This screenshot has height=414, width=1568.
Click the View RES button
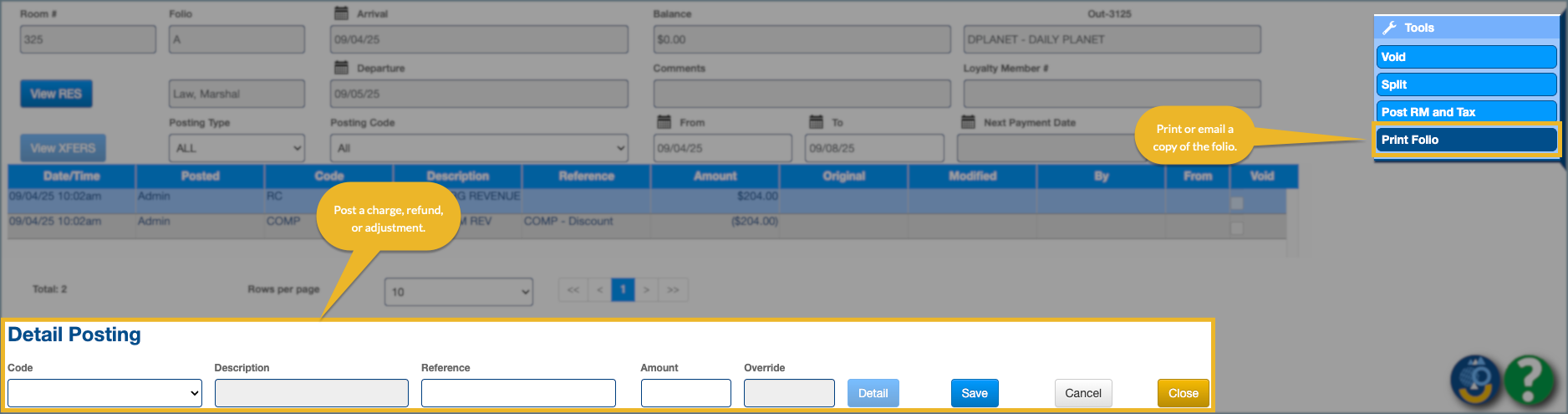[56, 94]
